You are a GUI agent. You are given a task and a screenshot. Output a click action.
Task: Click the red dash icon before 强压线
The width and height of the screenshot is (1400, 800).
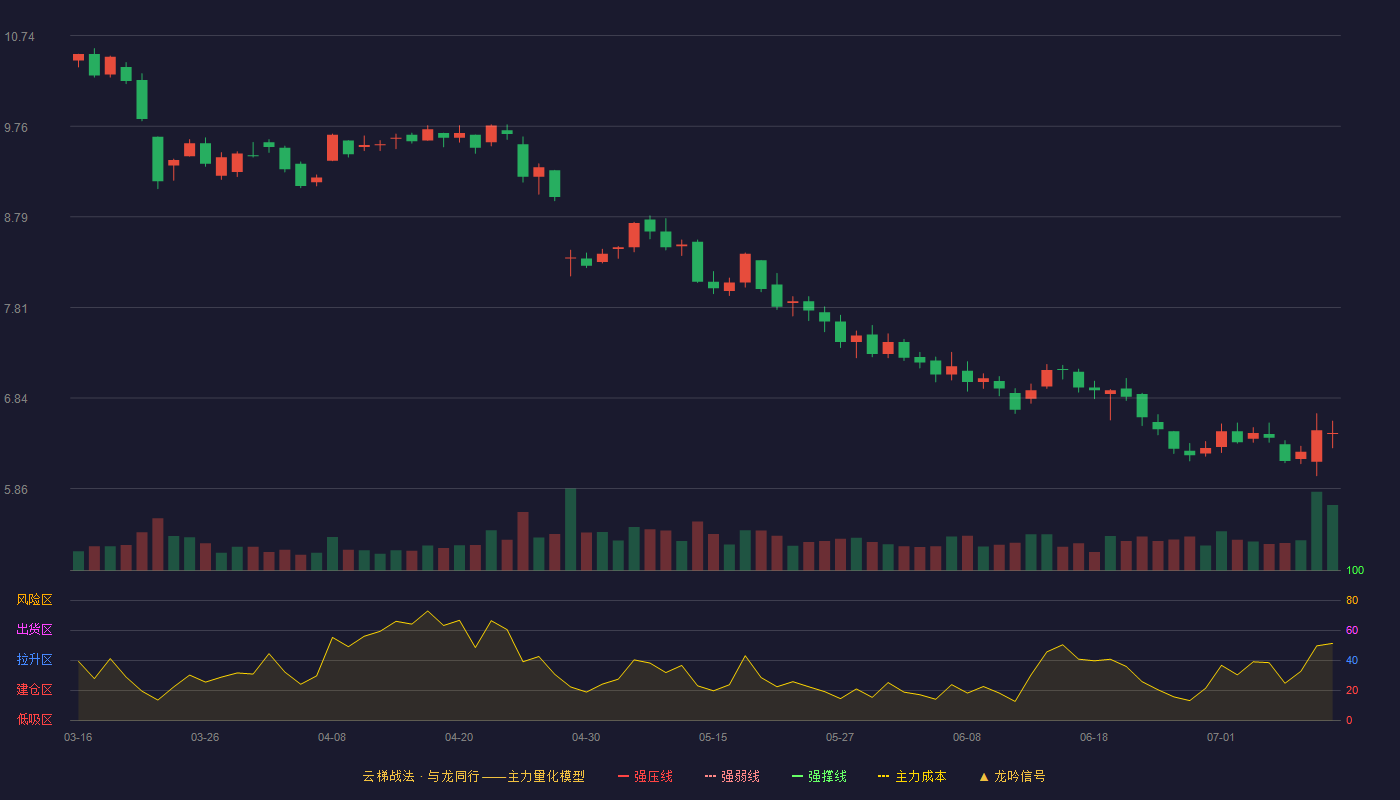pyautogui.click(x=624, y=776)
